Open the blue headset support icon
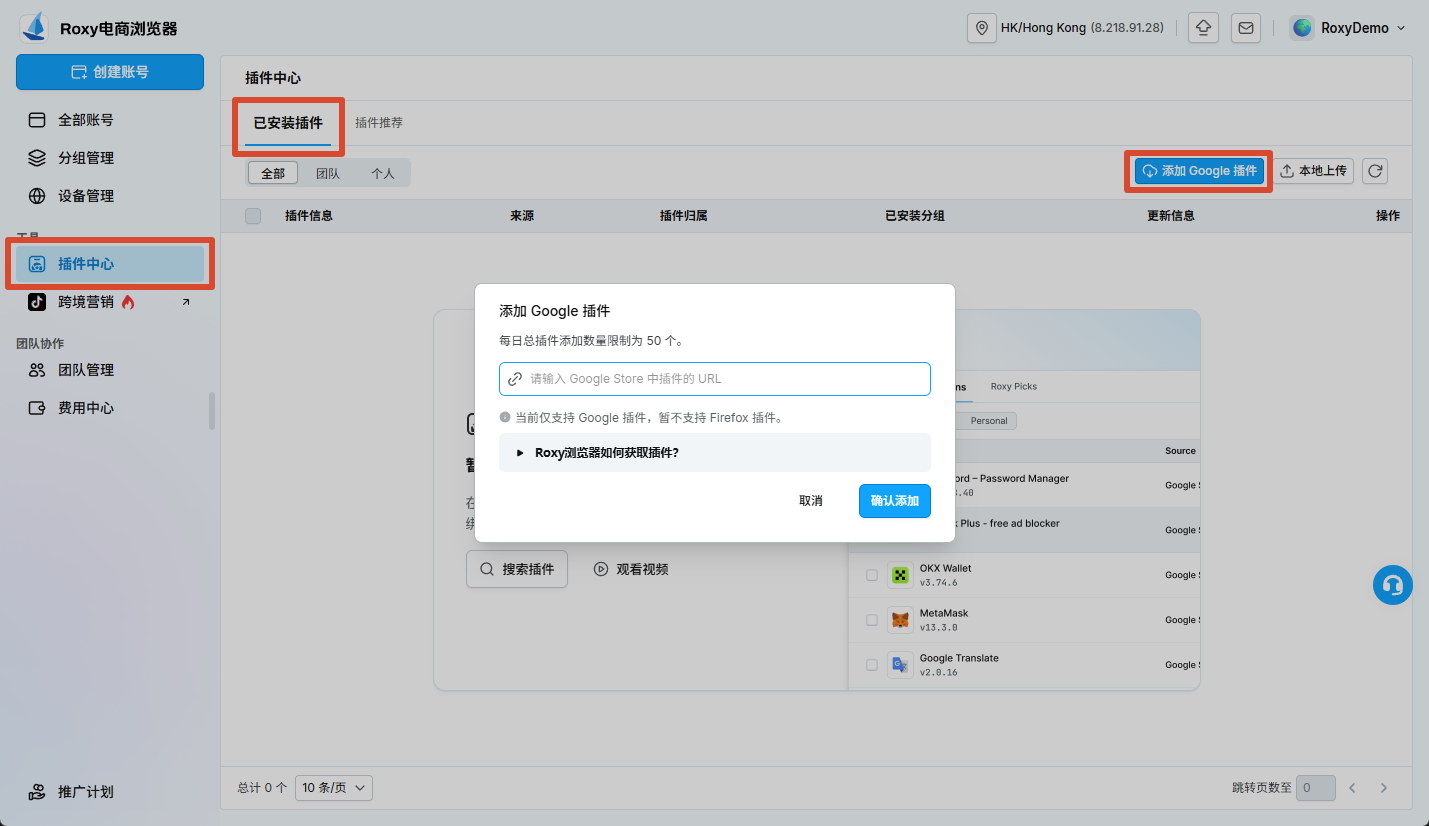The image size is (1429, 826). coord(1393,585)
